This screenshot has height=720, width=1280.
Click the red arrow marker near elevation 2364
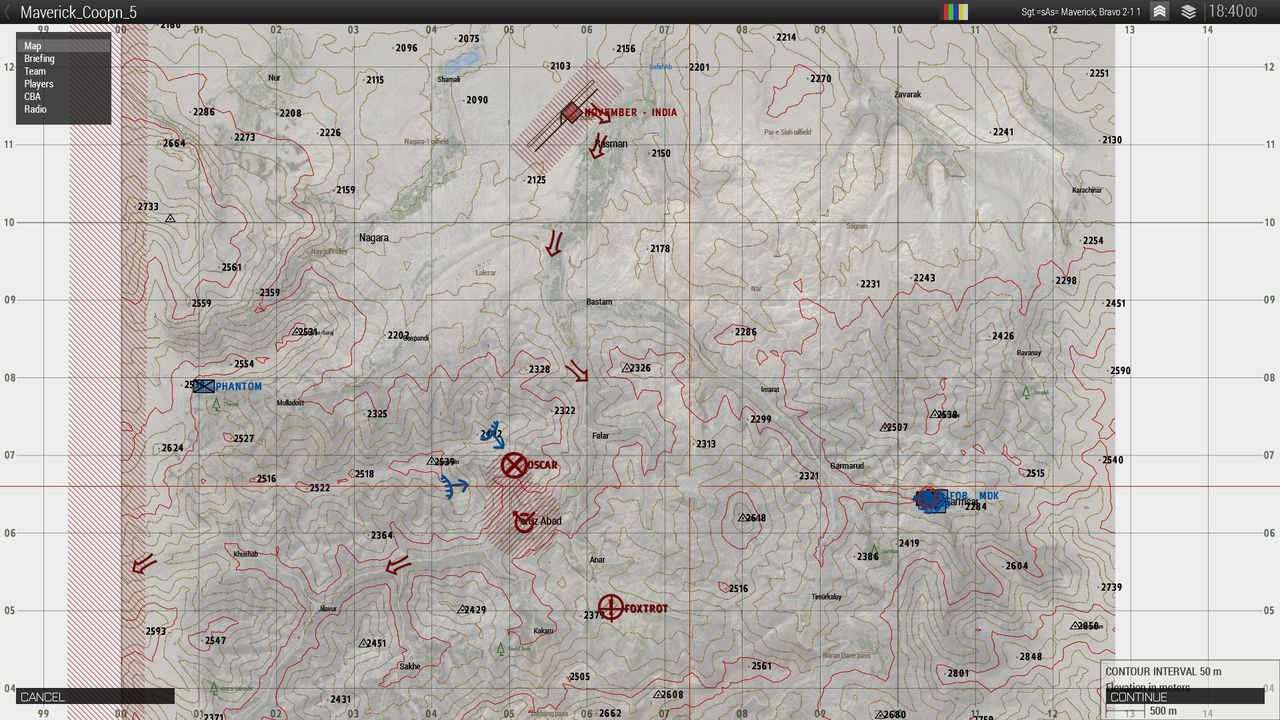tap(398, 565)
